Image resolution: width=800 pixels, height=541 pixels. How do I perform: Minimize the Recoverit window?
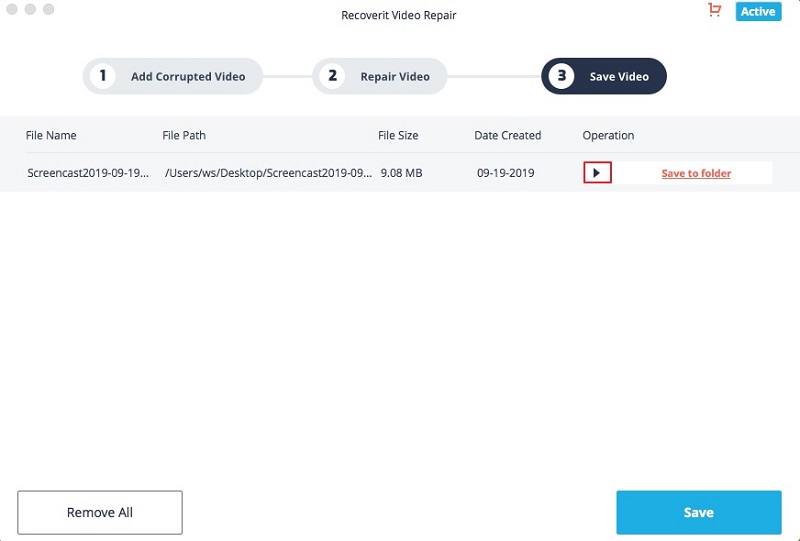point(30,9)
